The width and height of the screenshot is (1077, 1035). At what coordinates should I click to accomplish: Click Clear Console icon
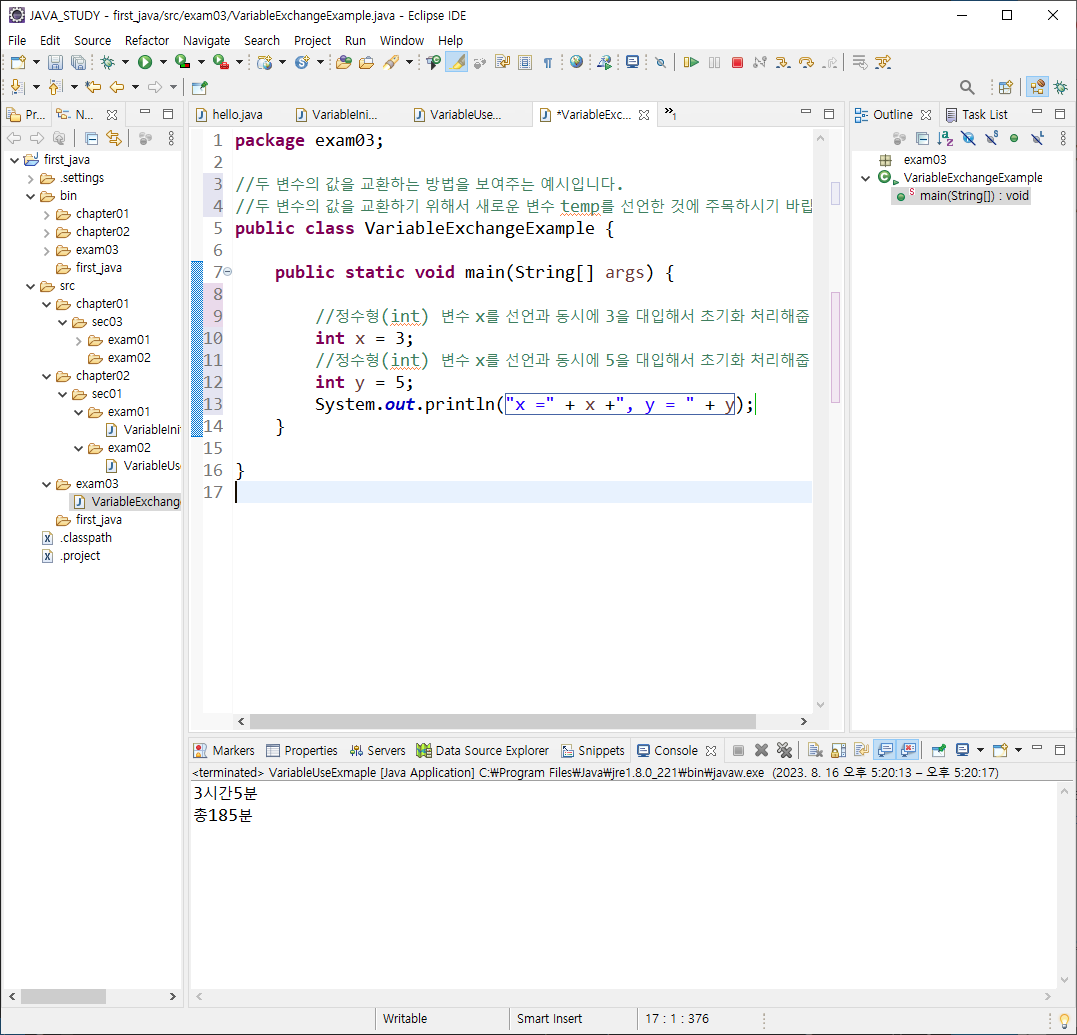point(815,750)
